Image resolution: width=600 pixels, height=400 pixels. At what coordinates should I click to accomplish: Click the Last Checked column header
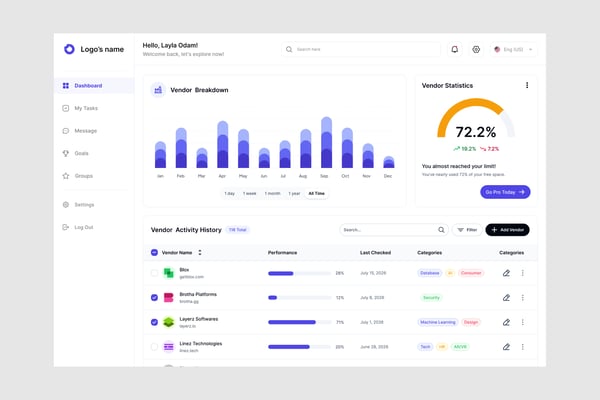[x=375, y=253]
